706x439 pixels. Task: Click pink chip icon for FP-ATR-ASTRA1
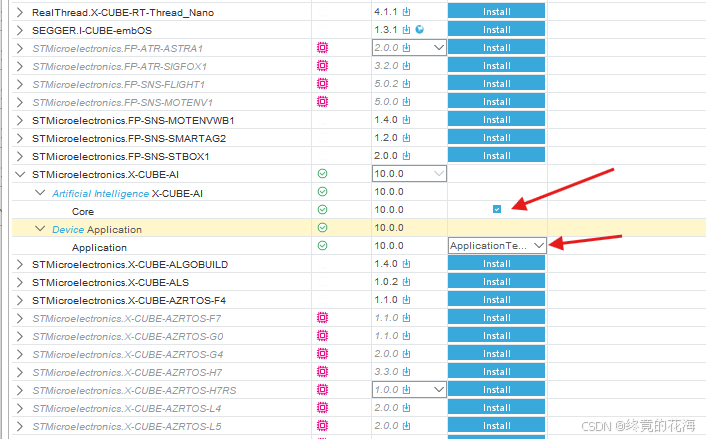(322, 47)
